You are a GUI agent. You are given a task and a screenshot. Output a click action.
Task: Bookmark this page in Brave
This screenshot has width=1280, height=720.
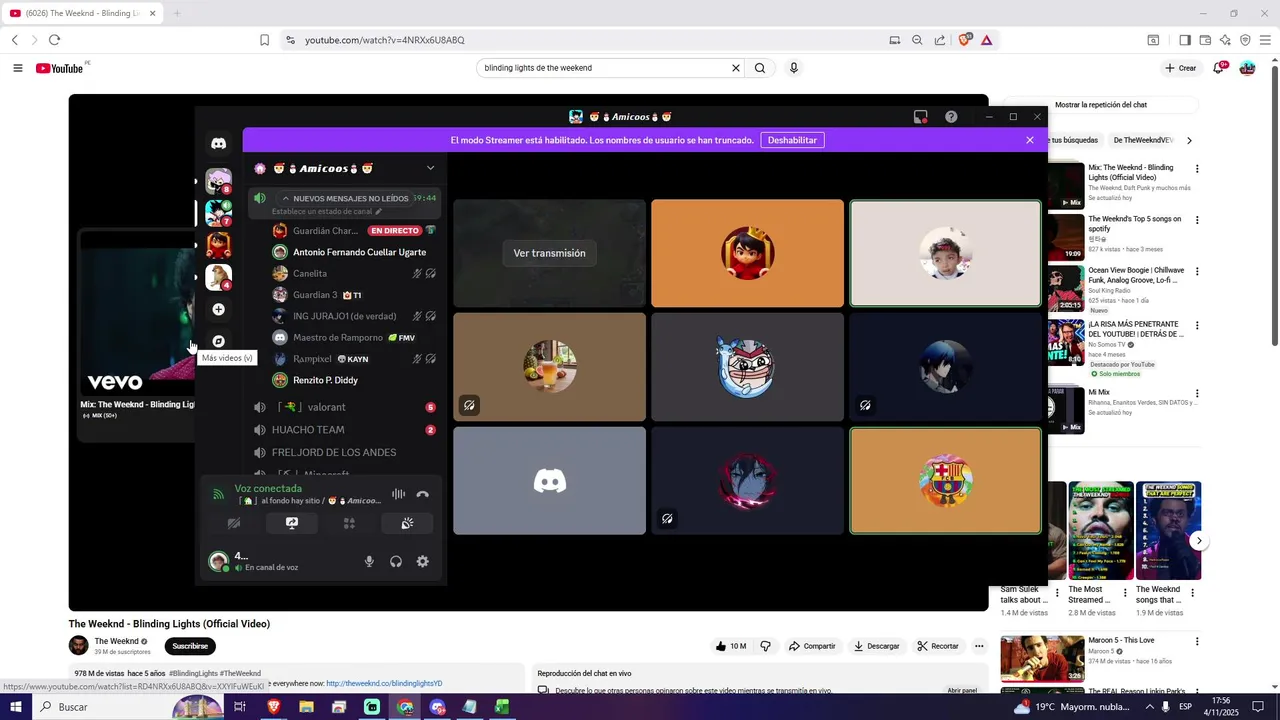click(264, 40)
